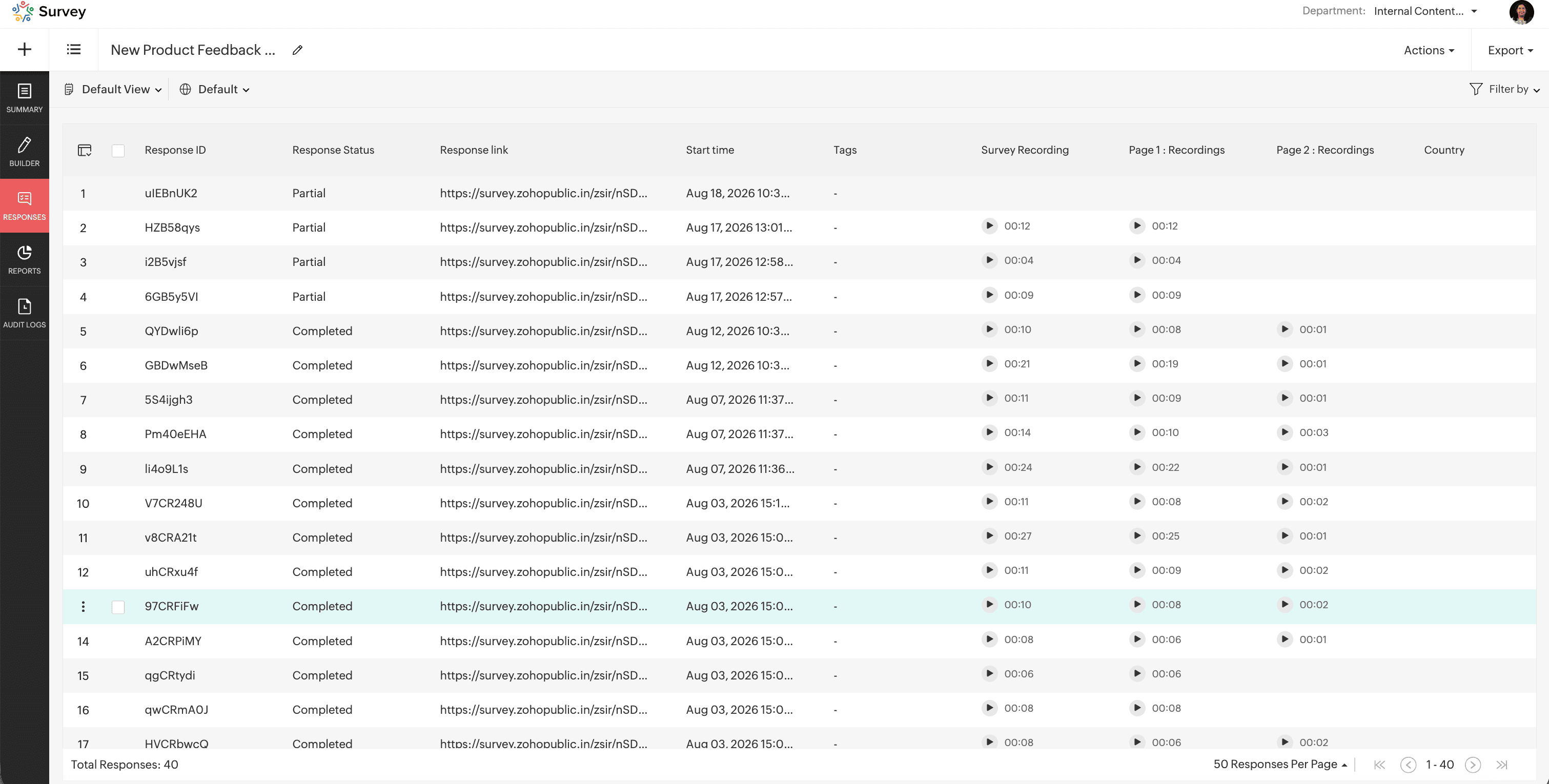Open the Actions dropdown menu
Viewport: 1549px width, 784px height.
click(x=1429, y=51)
